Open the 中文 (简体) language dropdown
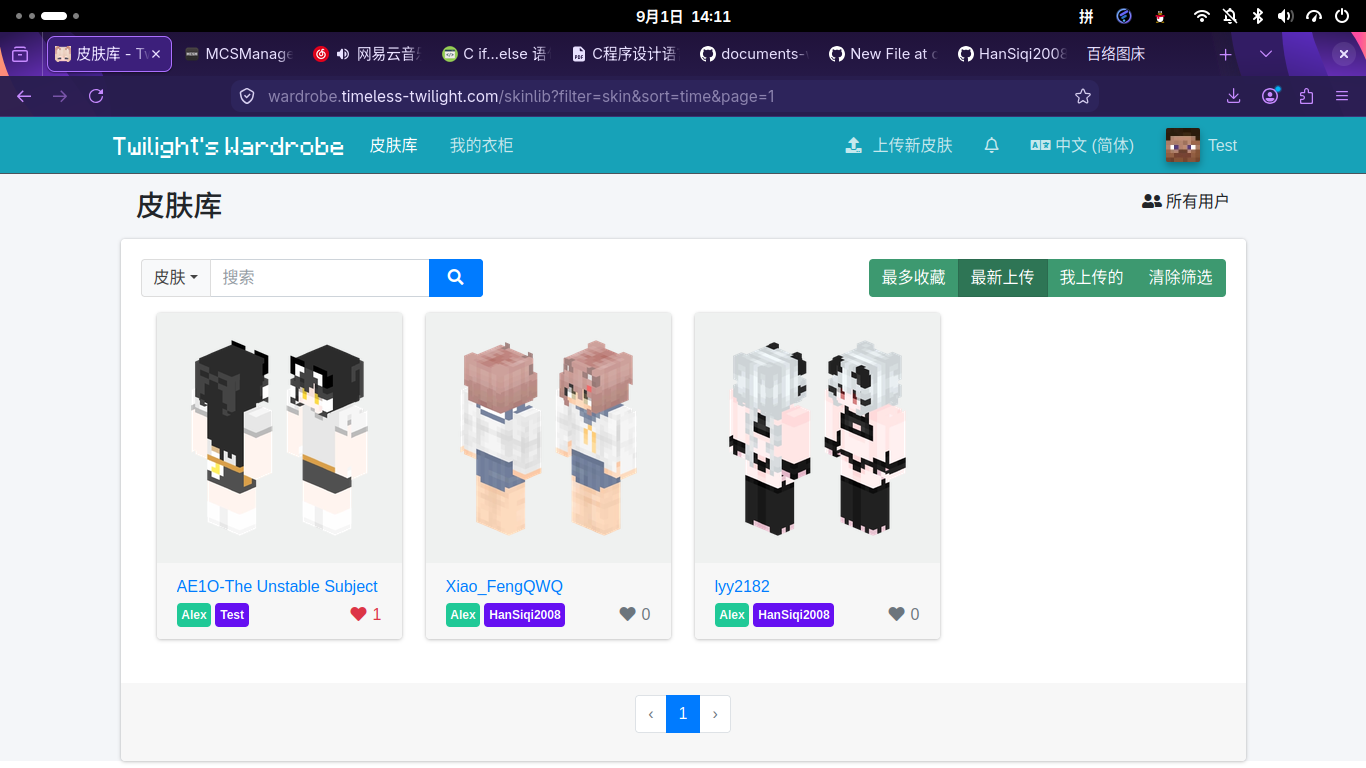This screenshot has height=768, width=1366. tap(1082, 146)
